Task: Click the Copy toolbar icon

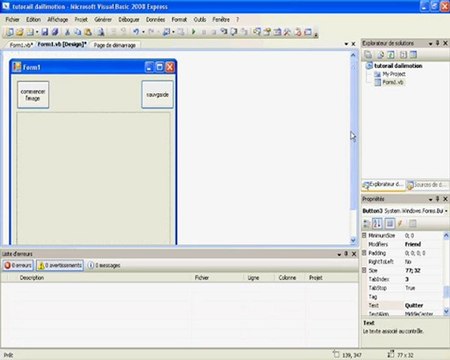Action: pyautogui.click(x=78, y=32)
